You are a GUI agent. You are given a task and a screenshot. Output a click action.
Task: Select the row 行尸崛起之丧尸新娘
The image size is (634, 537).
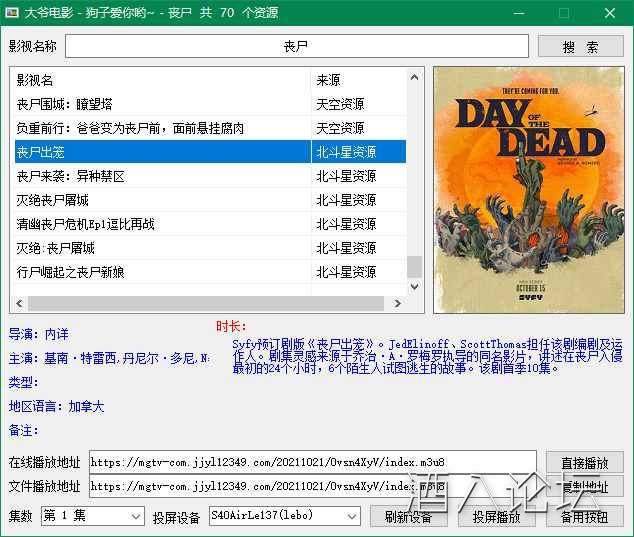[x=210, y=272]
